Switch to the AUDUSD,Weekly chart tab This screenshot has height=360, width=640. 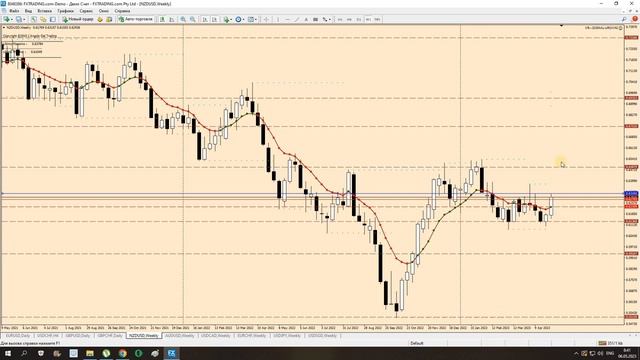pos(180,336)
